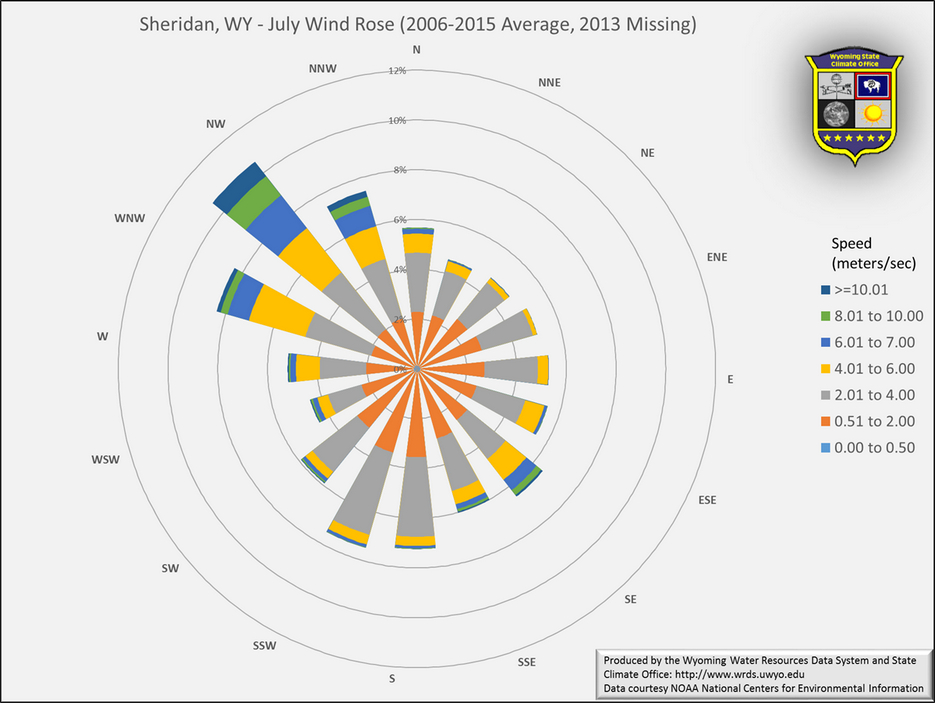Click the '>=10.01' legend label
Image resolution: width=935 pixels, height=703 pixels.
861,290
